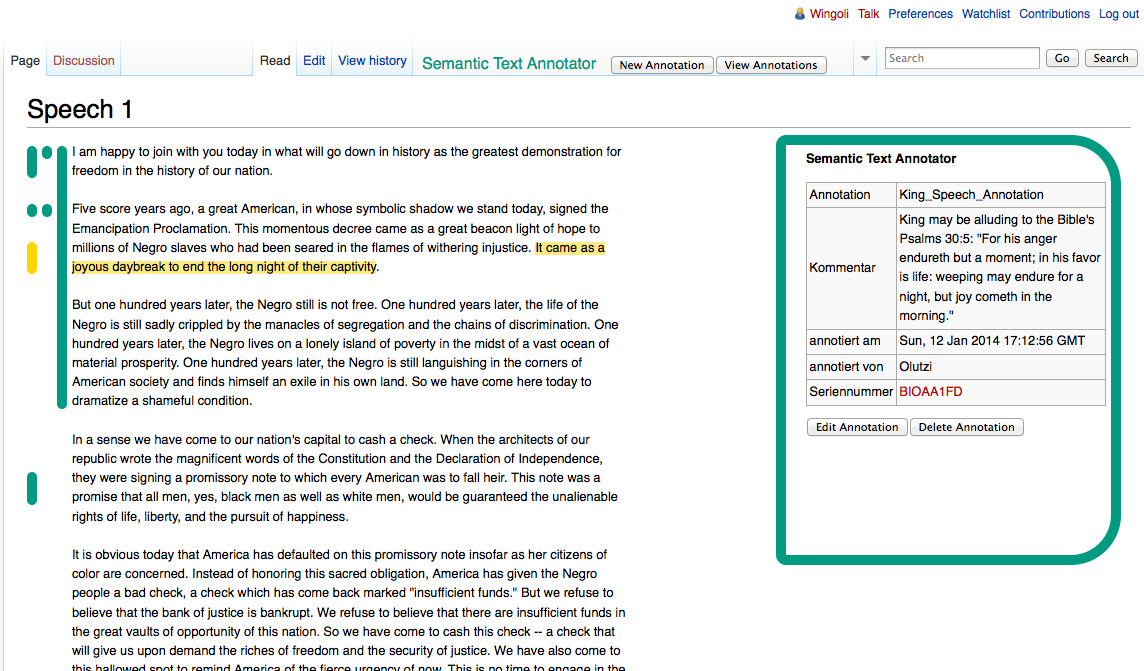Open the Edit tab
Screen dimensions: 1144x671
tap(314, 61)
